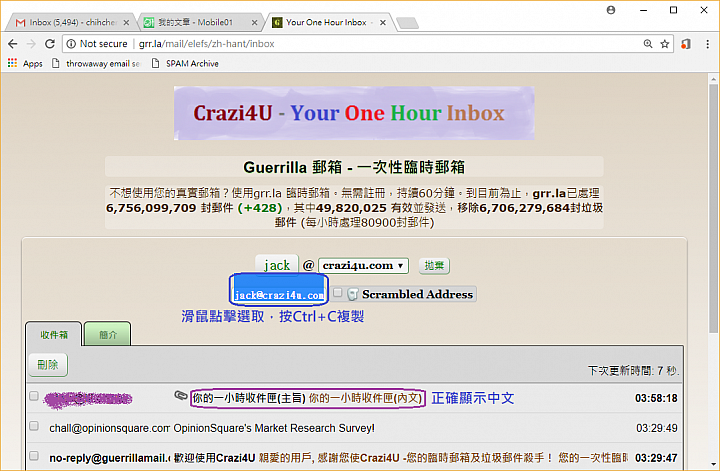The image size is (720, 471).
Task: Open the 收件箱 inbox tab
Action: pyautogui.click(x=54, y=335)
